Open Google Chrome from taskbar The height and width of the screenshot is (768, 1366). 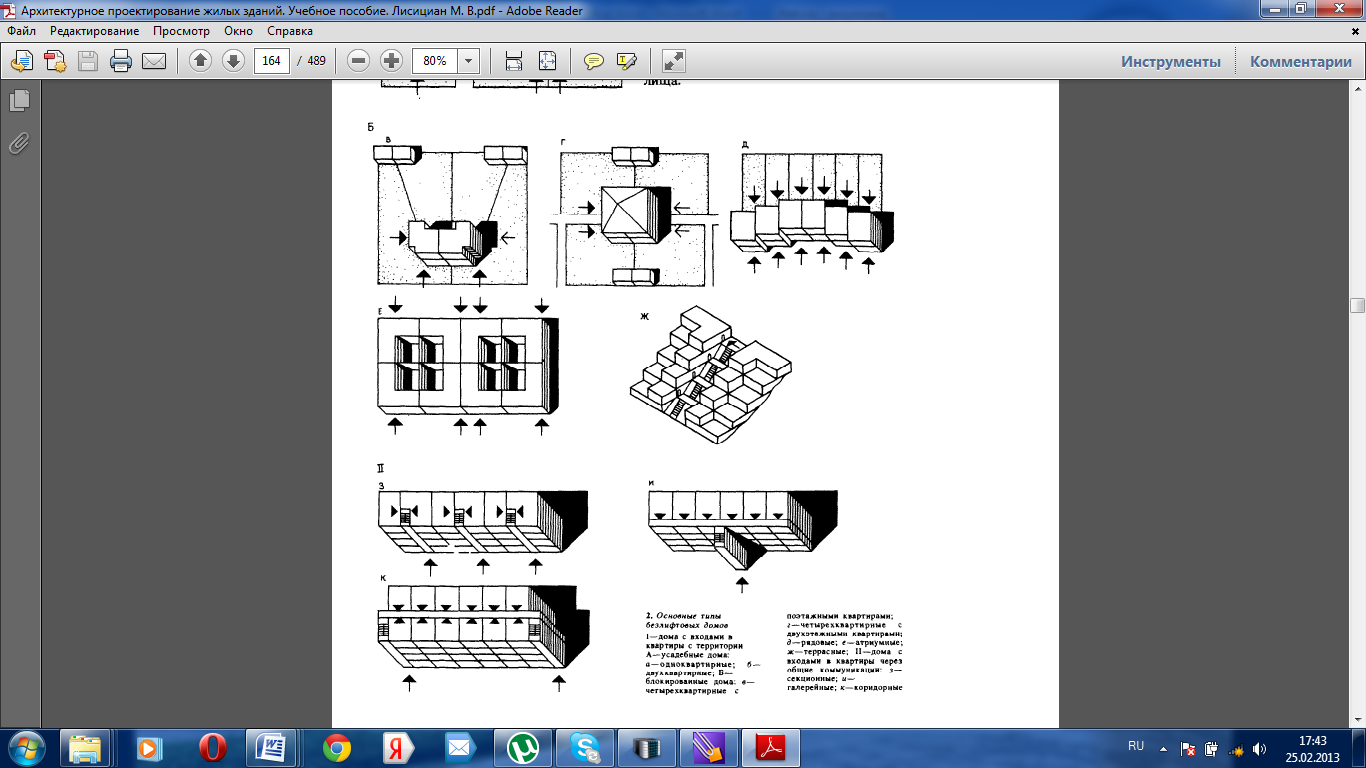(335, 747)
